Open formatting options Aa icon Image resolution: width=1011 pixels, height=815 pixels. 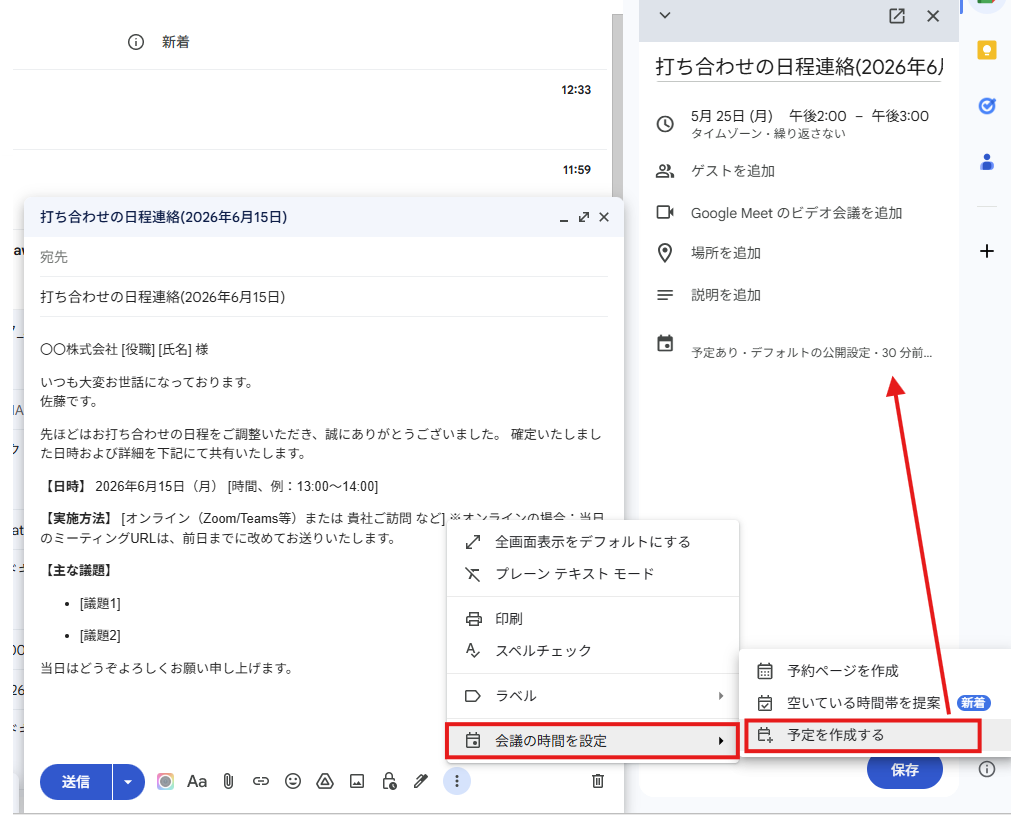click(197, 781)
